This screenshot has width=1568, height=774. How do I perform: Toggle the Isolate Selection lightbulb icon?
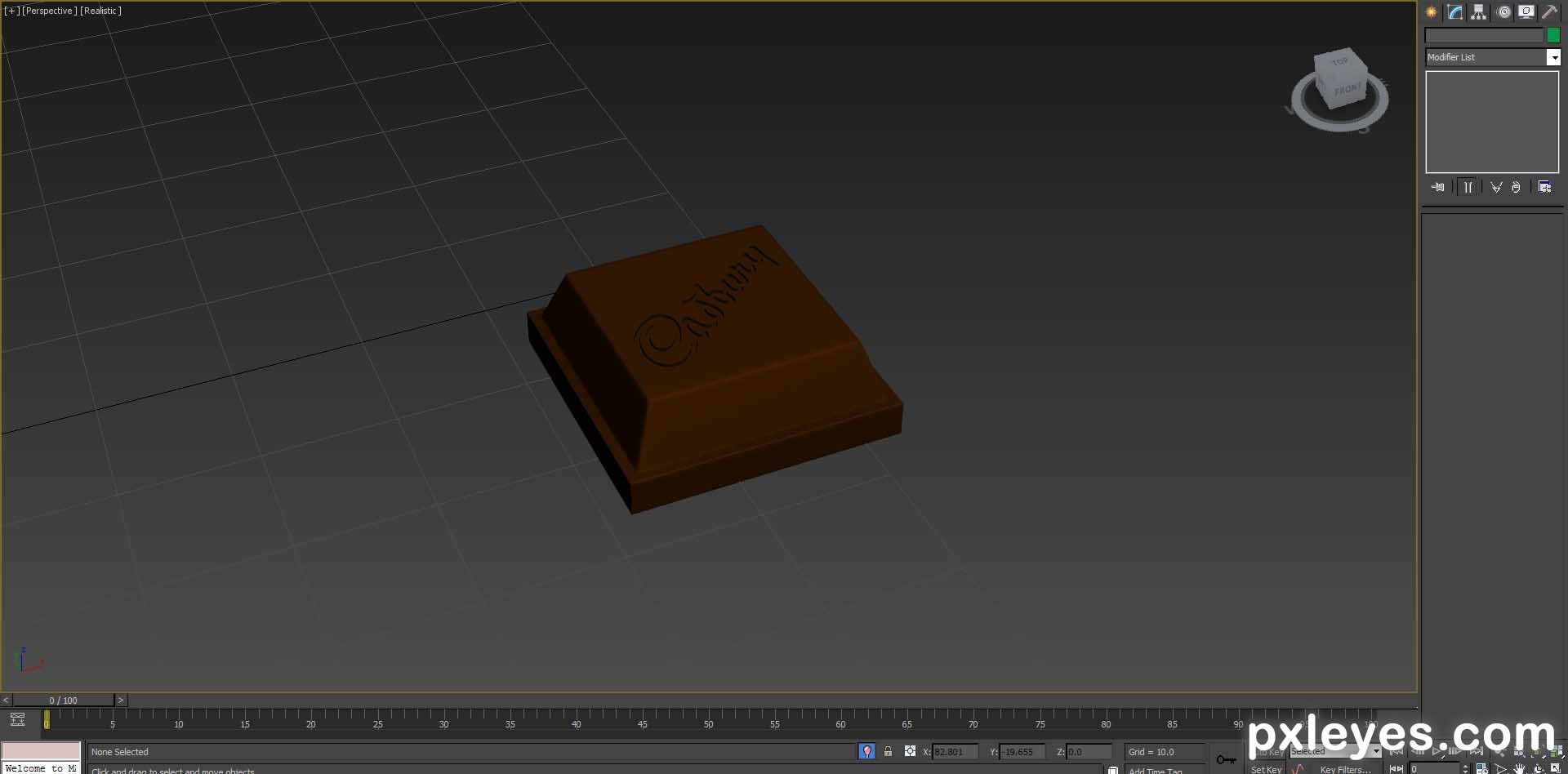coord(866,751)
